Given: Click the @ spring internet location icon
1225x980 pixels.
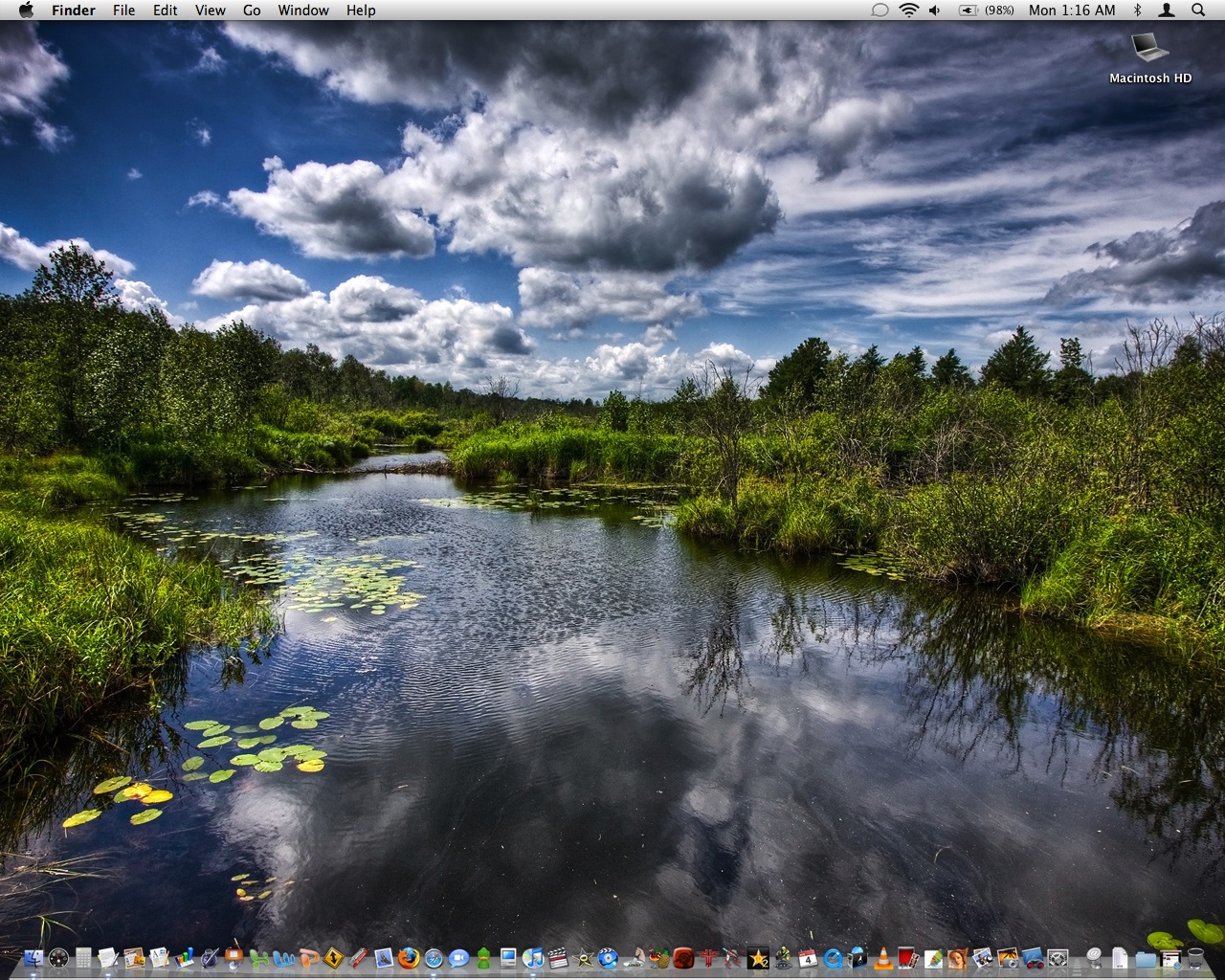Looking at the screenshot, I should 1094,957.
